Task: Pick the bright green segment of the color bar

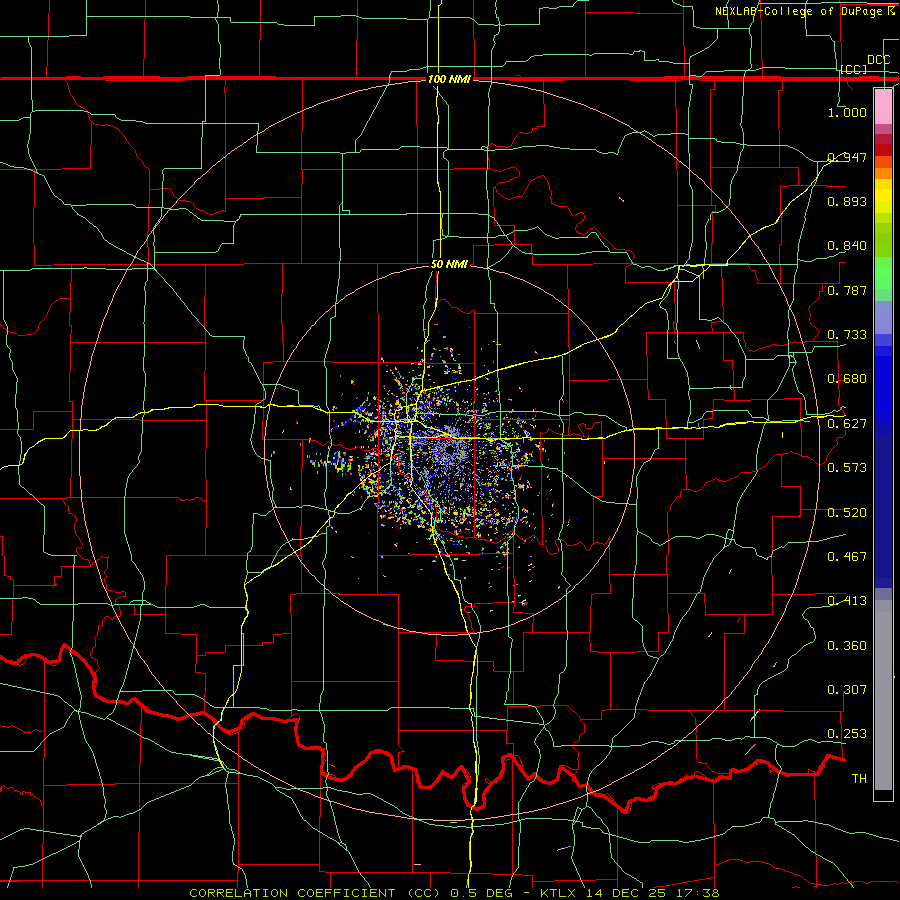Action: (x=883, y=273)
